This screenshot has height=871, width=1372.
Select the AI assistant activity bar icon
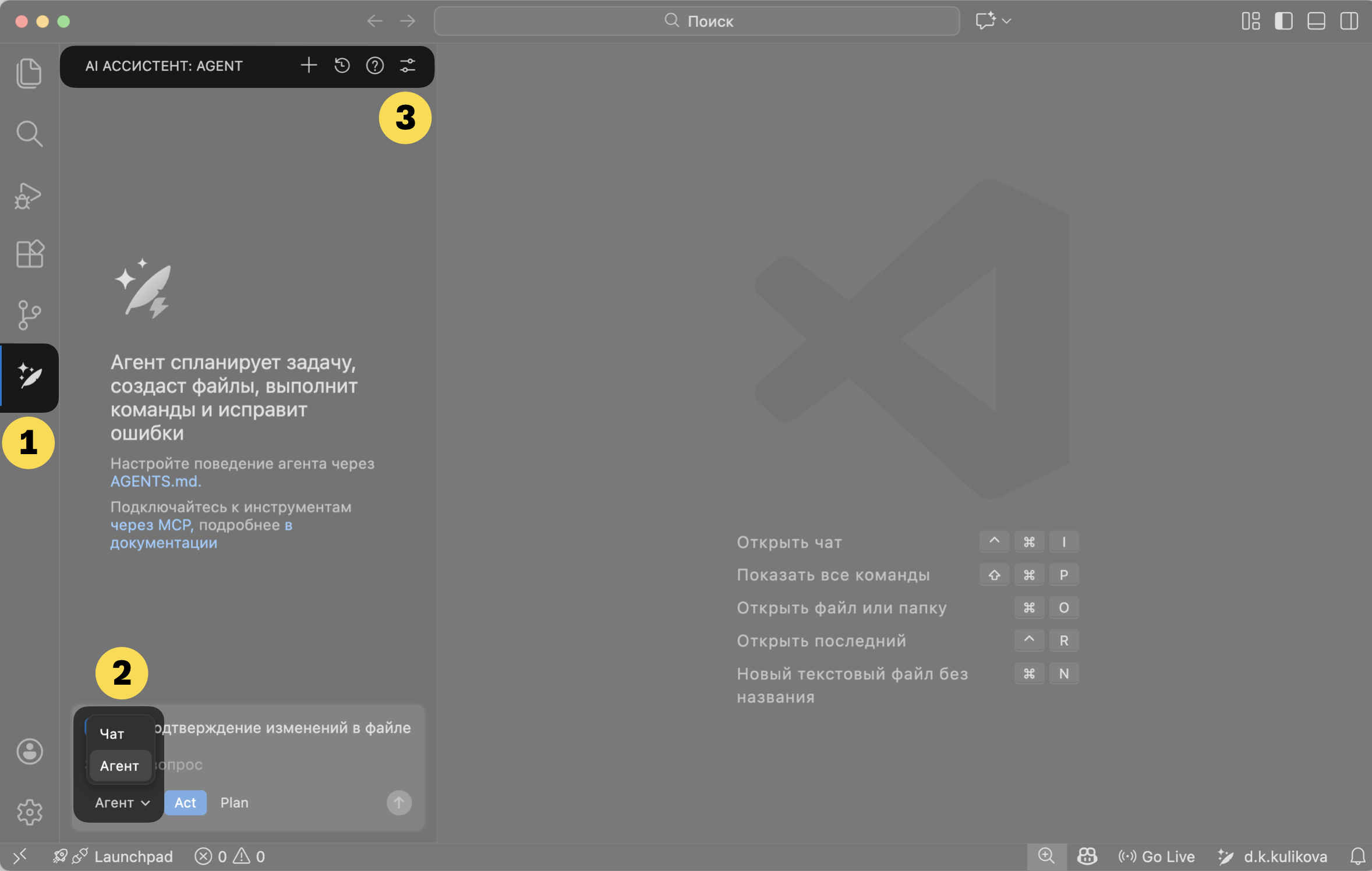click(x=29, y=377)
